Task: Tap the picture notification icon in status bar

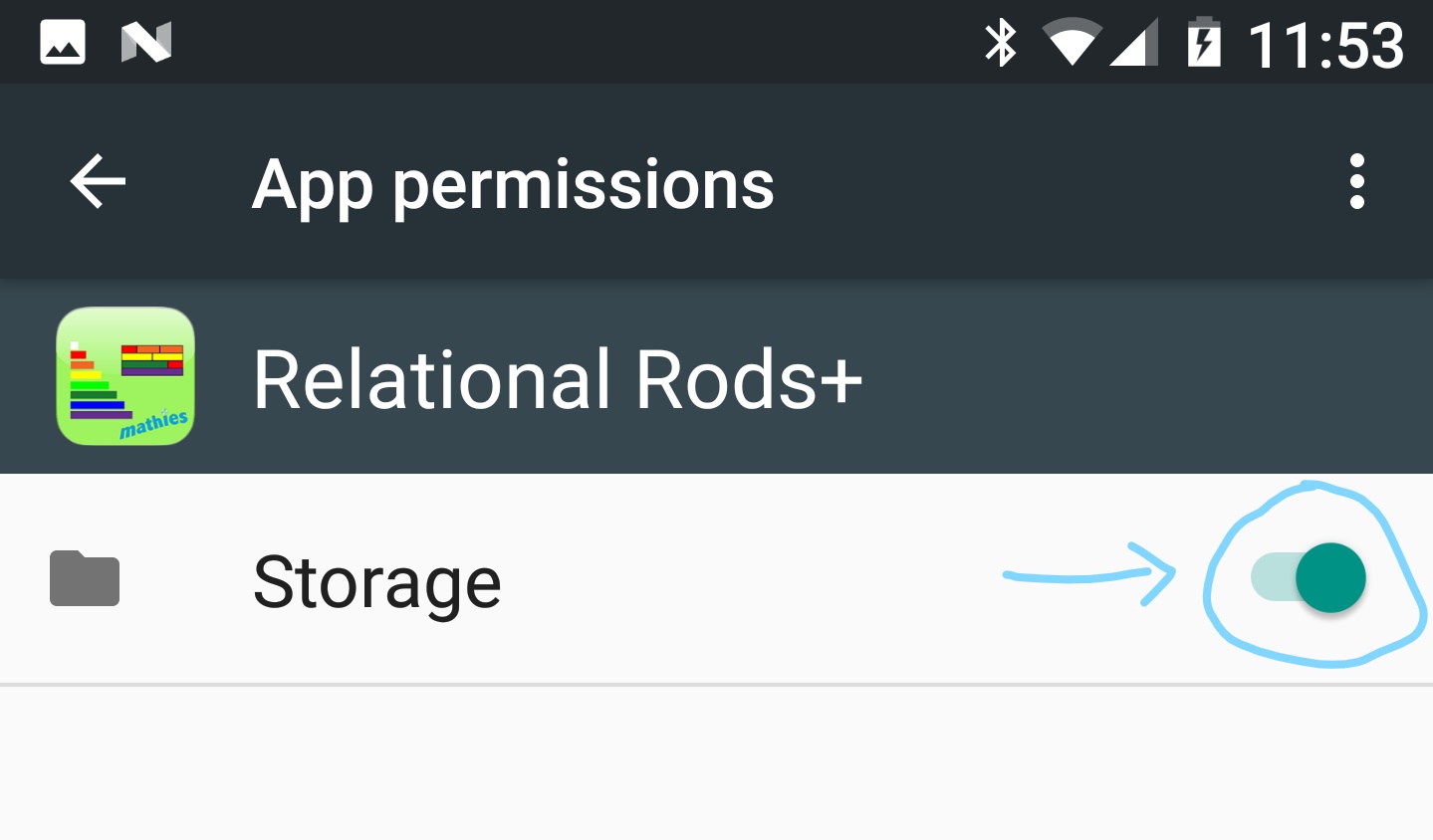Action: tap(63, 43)
